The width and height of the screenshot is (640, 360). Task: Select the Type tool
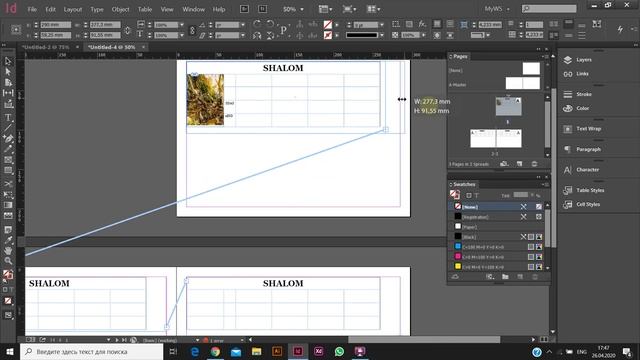coord(8,118)
